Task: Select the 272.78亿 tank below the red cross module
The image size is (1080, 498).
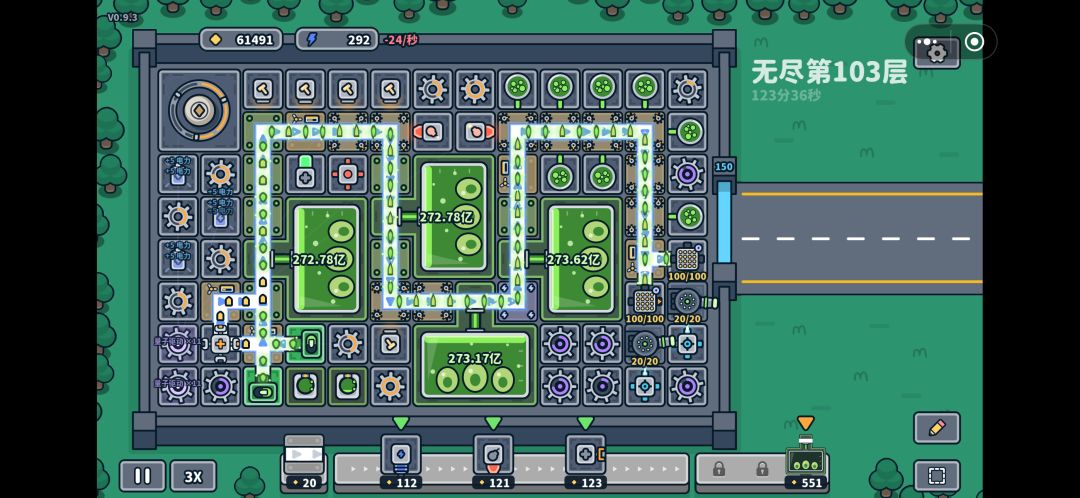Action: (x=327, y=259)
